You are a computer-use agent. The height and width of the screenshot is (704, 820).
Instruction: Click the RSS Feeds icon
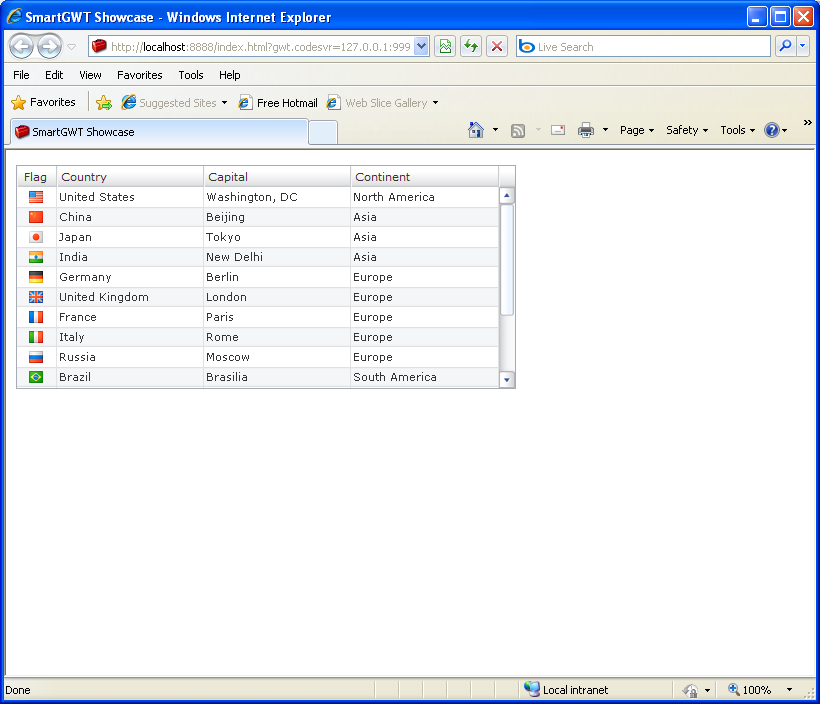(518, 130)
